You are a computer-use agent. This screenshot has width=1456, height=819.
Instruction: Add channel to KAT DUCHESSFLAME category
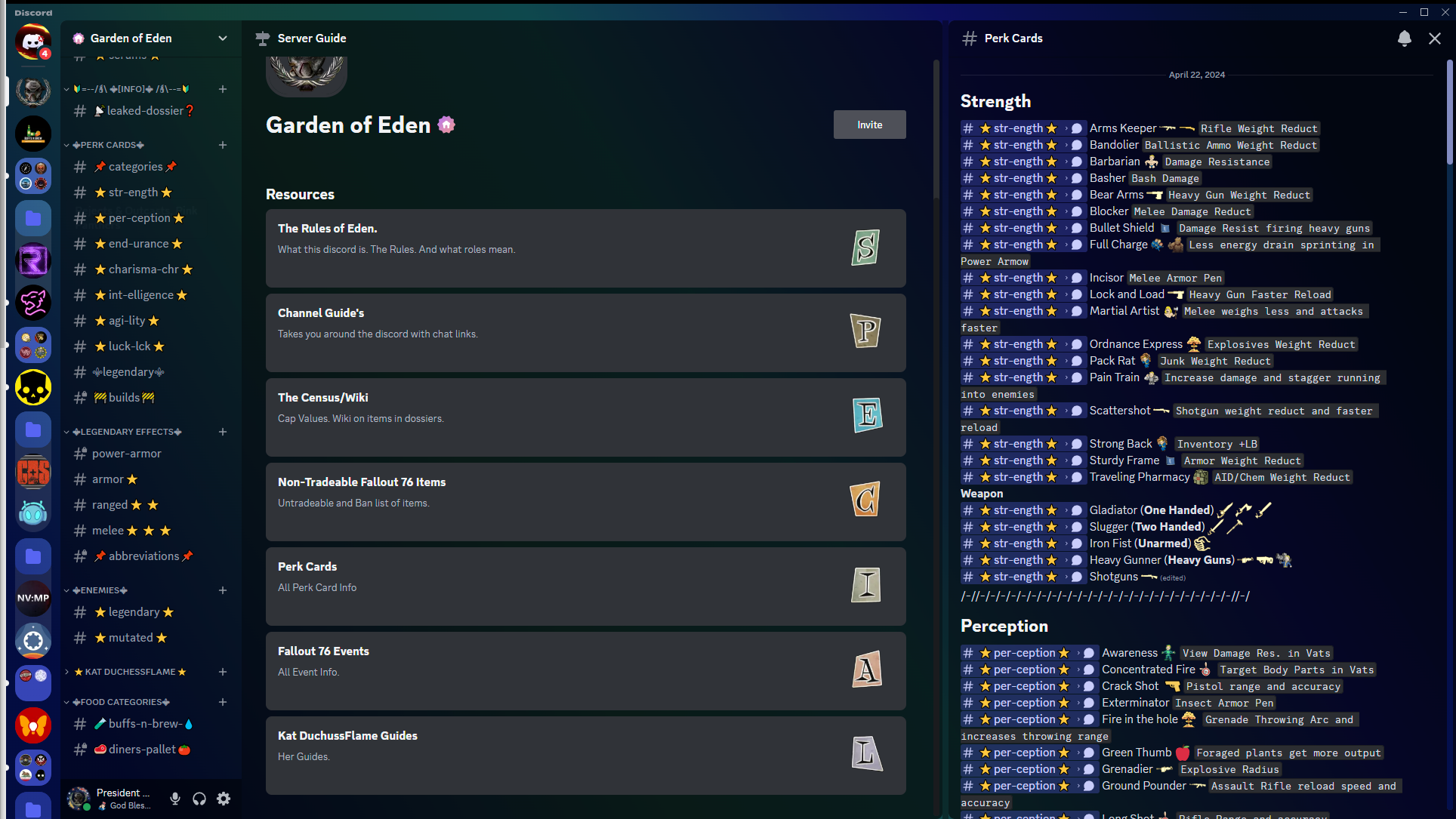click(x=223, y=672)
